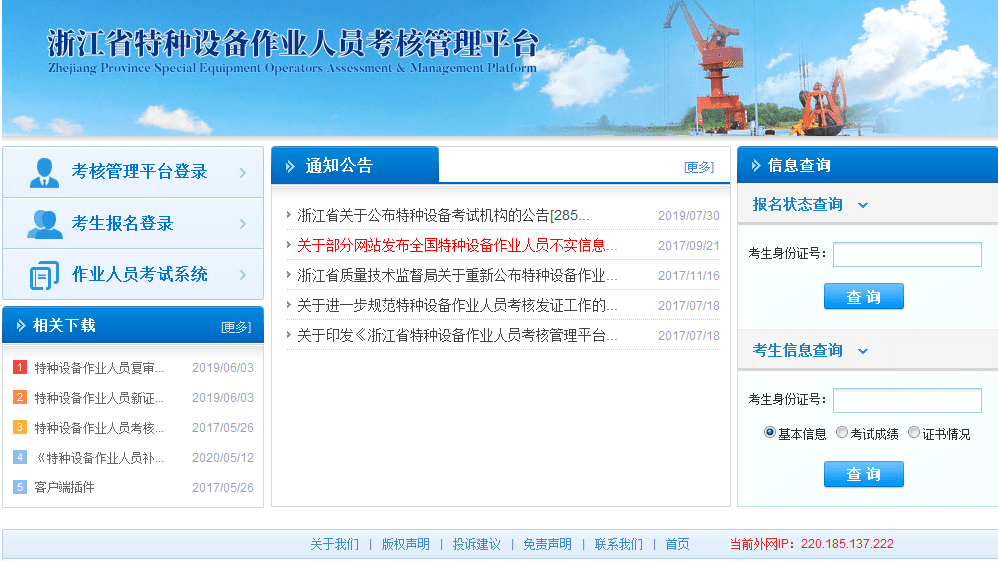Select the 基本信息 radio button

pos(770,433)
